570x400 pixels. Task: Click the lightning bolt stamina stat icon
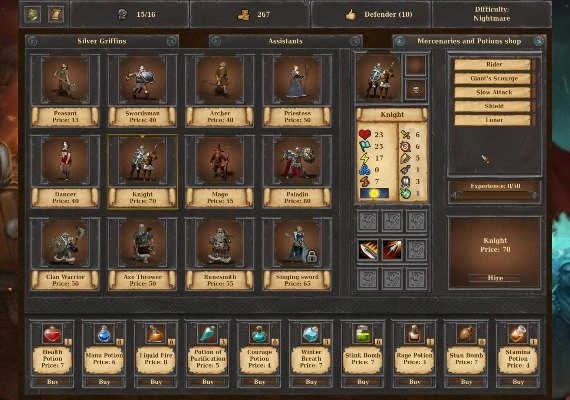click(365, 158)
